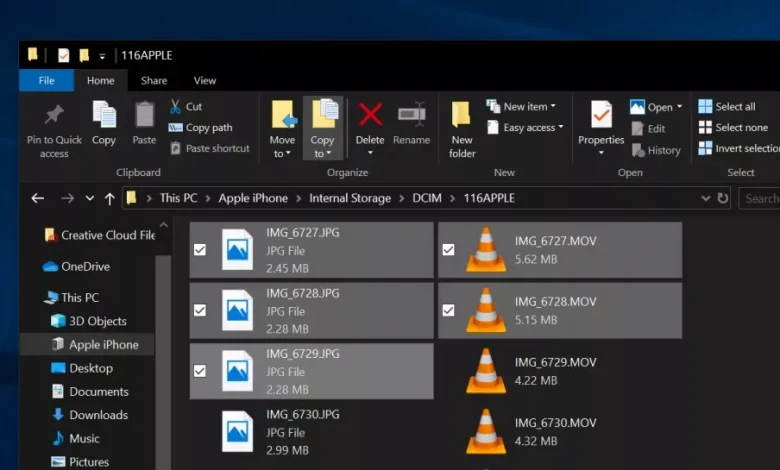Switch to the View ribbon tab
This screenshot has height=470, width=780.
pos(205,81)
